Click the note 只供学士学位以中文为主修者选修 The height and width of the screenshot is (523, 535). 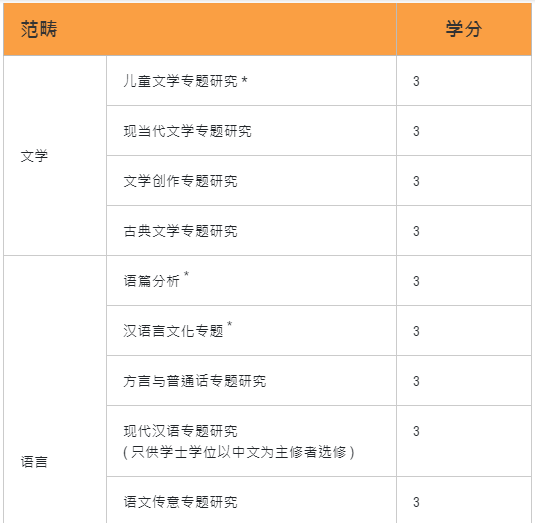click(x=238, y=452)
